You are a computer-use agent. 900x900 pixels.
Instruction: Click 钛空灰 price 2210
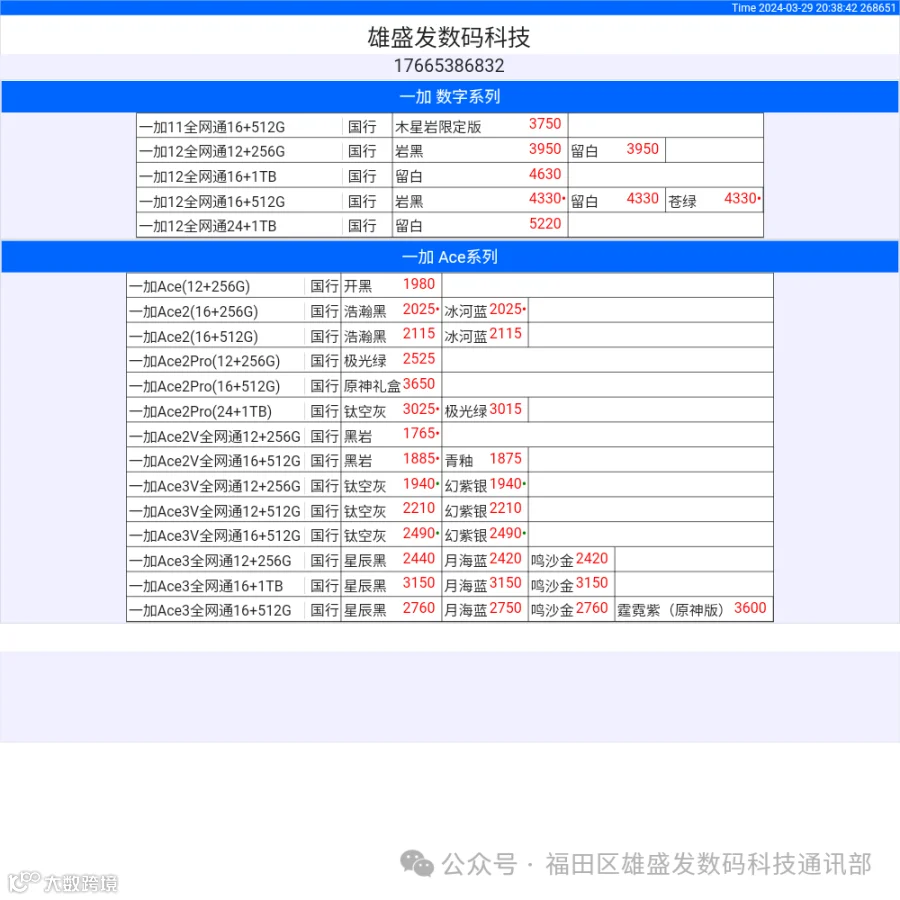tap(418, 509)
